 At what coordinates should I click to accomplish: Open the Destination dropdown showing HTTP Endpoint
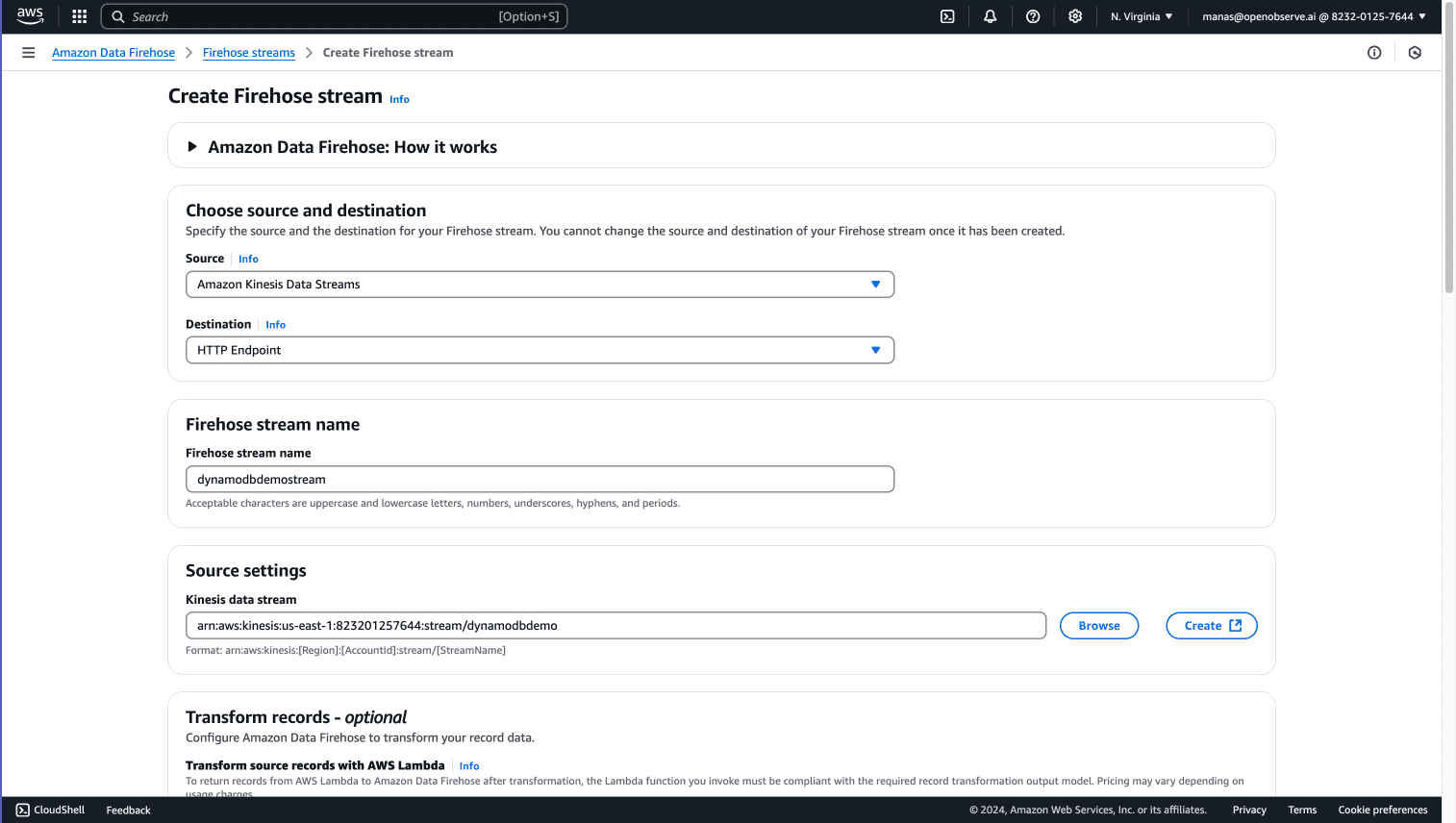(540, 350)
